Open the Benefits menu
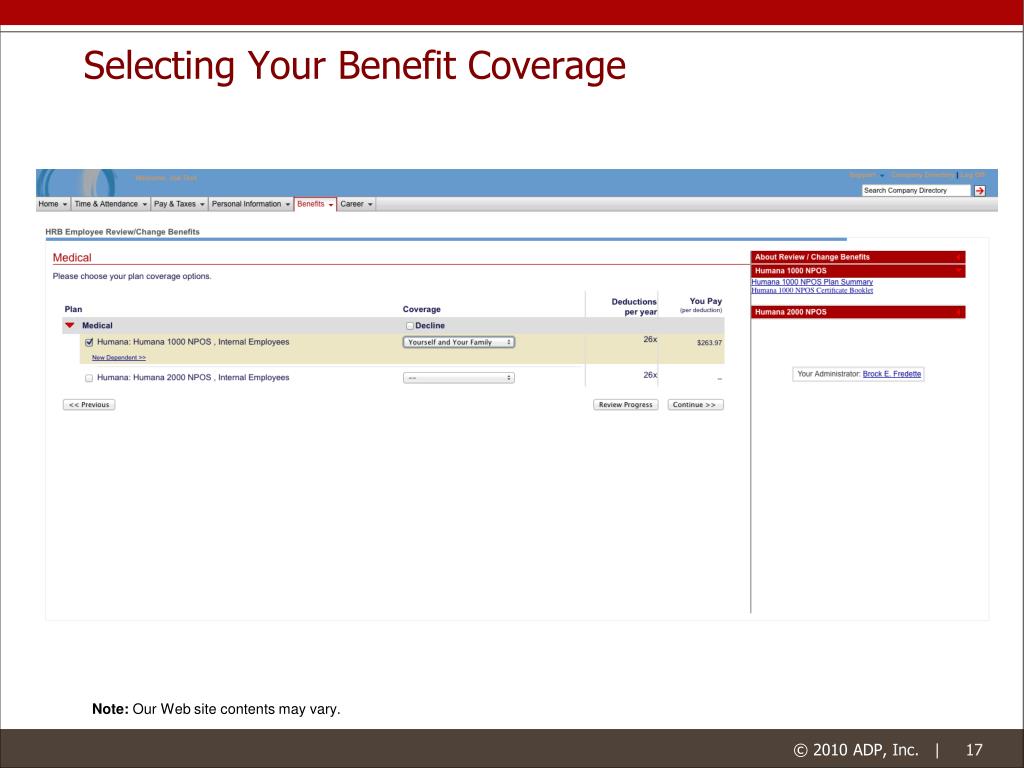 315,204
